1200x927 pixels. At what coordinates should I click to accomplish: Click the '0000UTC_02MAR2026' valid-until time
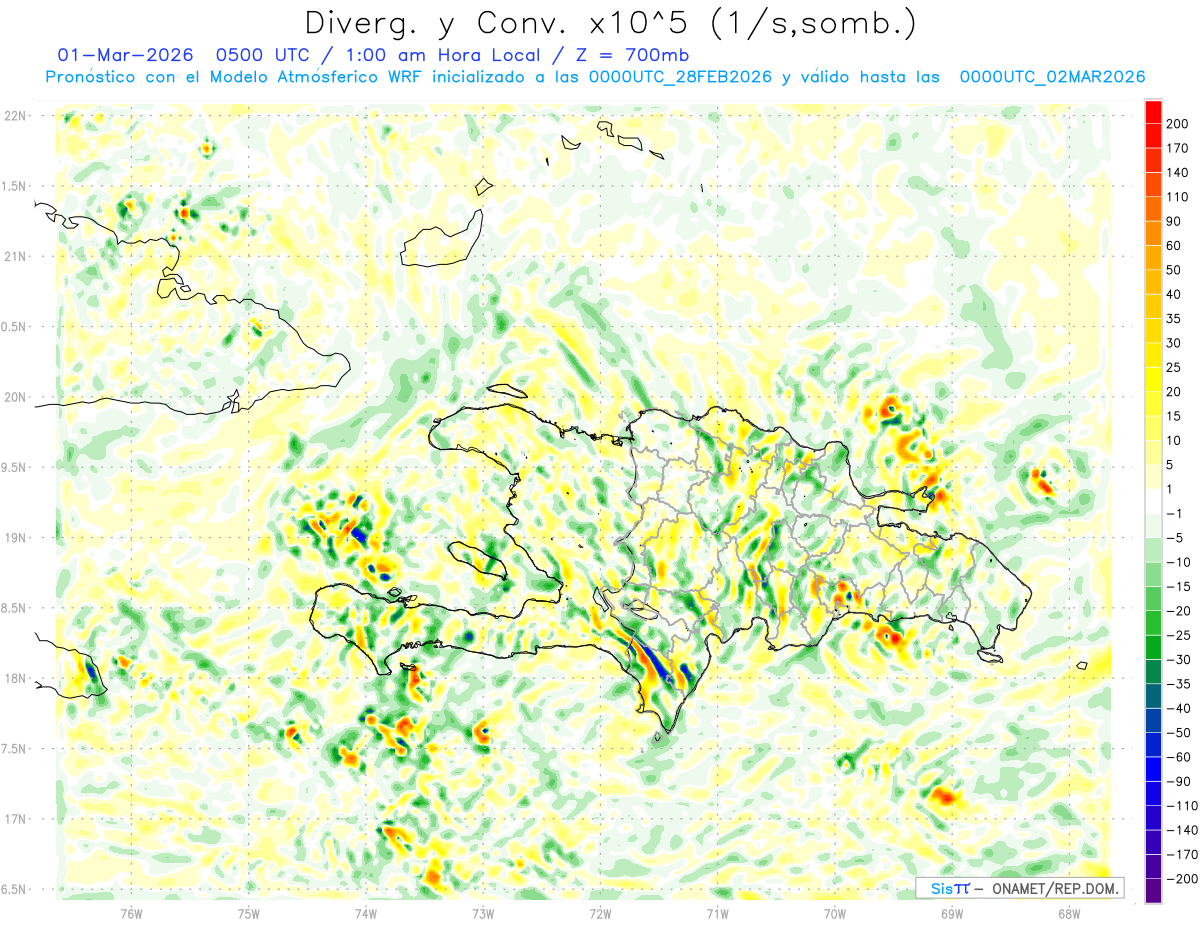click(x=1052, y=77)
